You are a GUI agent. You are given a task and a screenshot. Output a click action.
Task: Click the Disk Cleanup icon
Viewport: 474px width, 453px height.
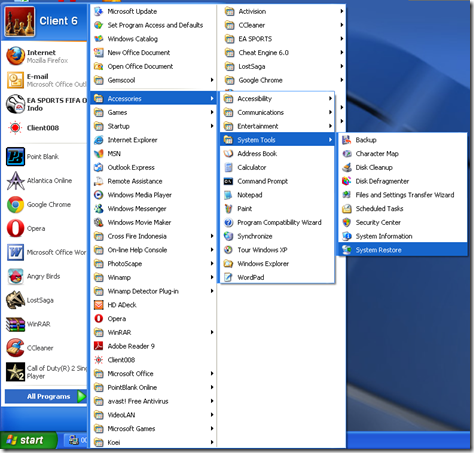point(347,167)
